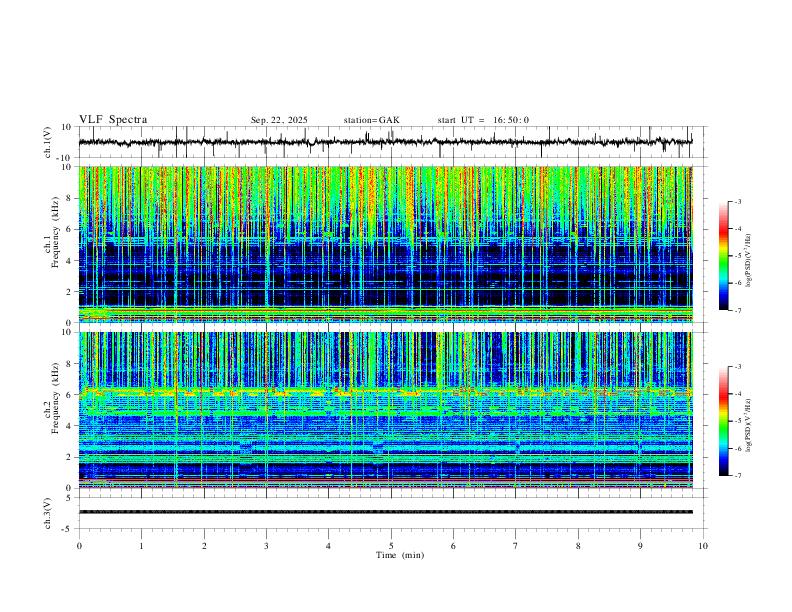Viewport: 792px width, 612px height.
Task: Click the ch.1 voltage waveform trace
Action: click(385, 142)
